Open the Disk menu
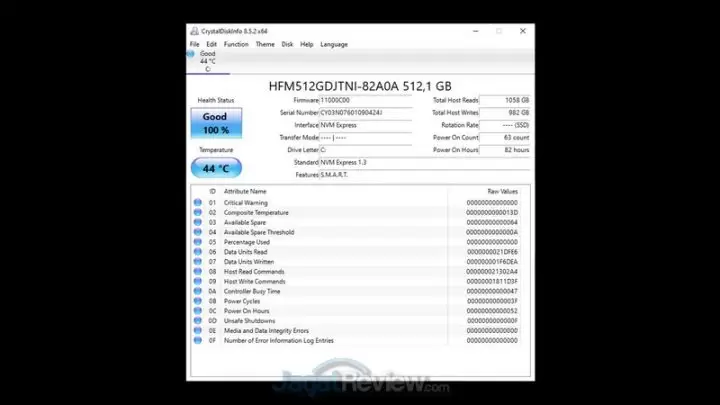The height and width of the screenshot is (405, 720). click(x=287, y=44)
